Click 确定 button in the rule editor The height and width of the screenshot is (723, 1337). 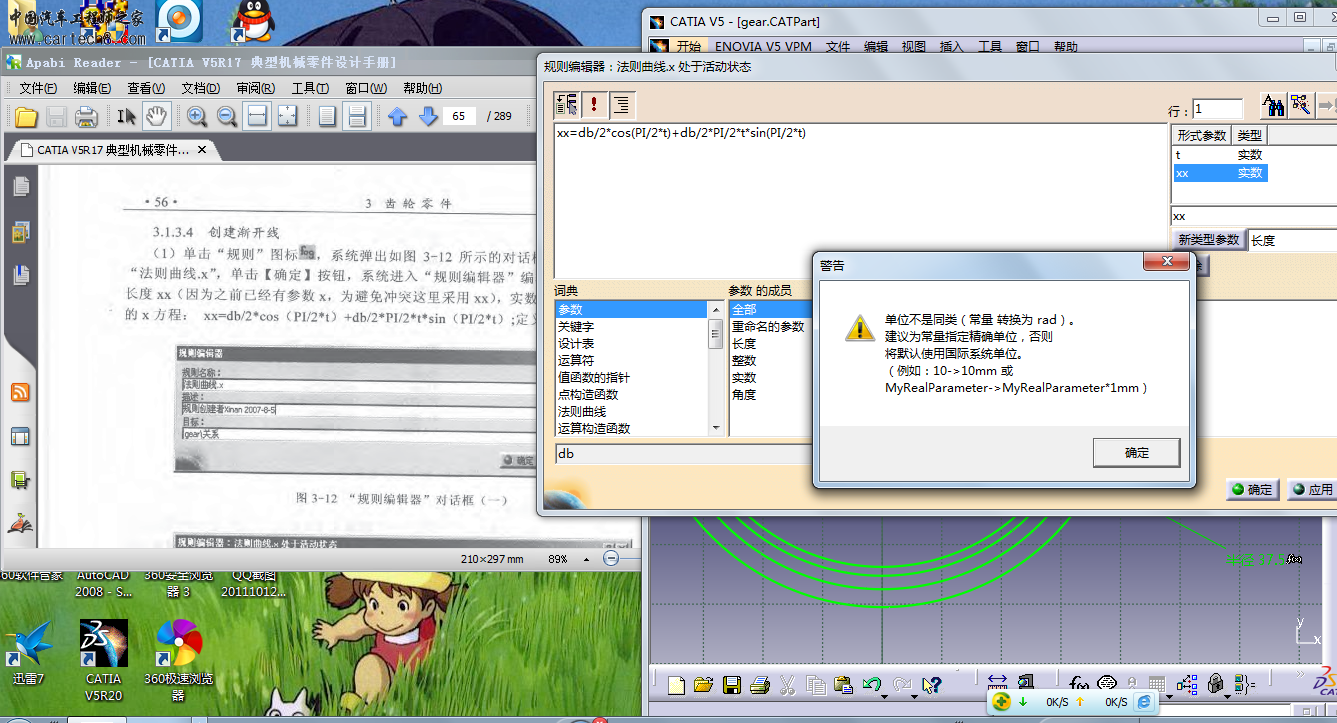[x=1252, y=490]
